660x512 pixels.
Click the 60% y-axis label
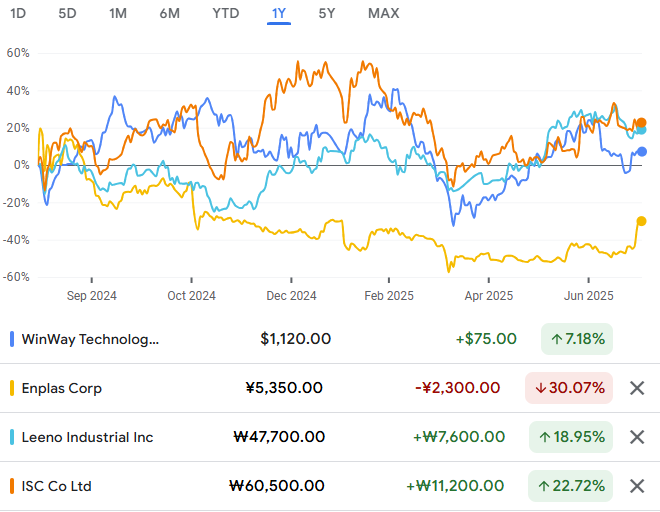[x=18, y=53]
